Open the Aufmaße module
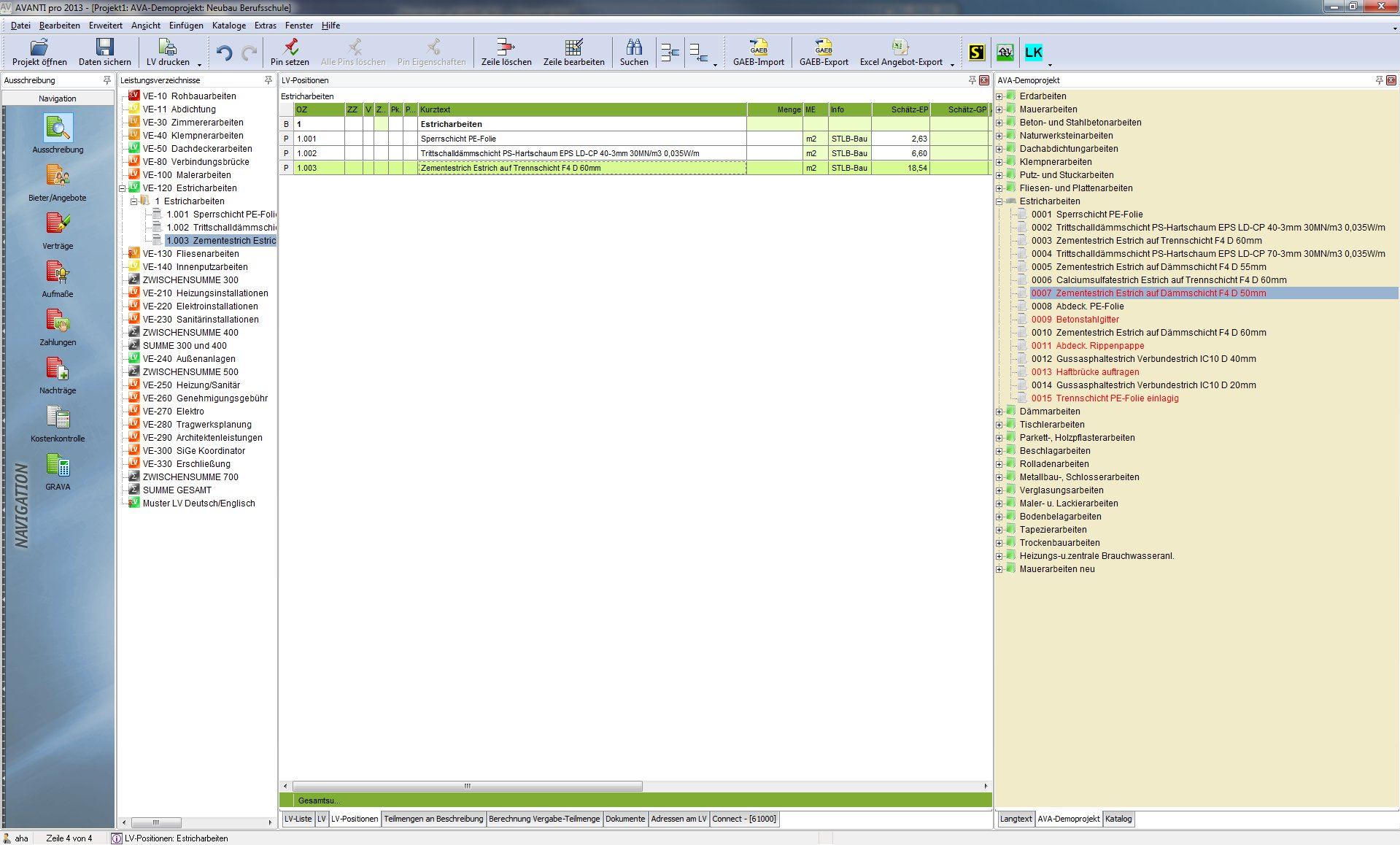Image resolution: width=1400 pixels, height=845 pixels. click(58, 279)
